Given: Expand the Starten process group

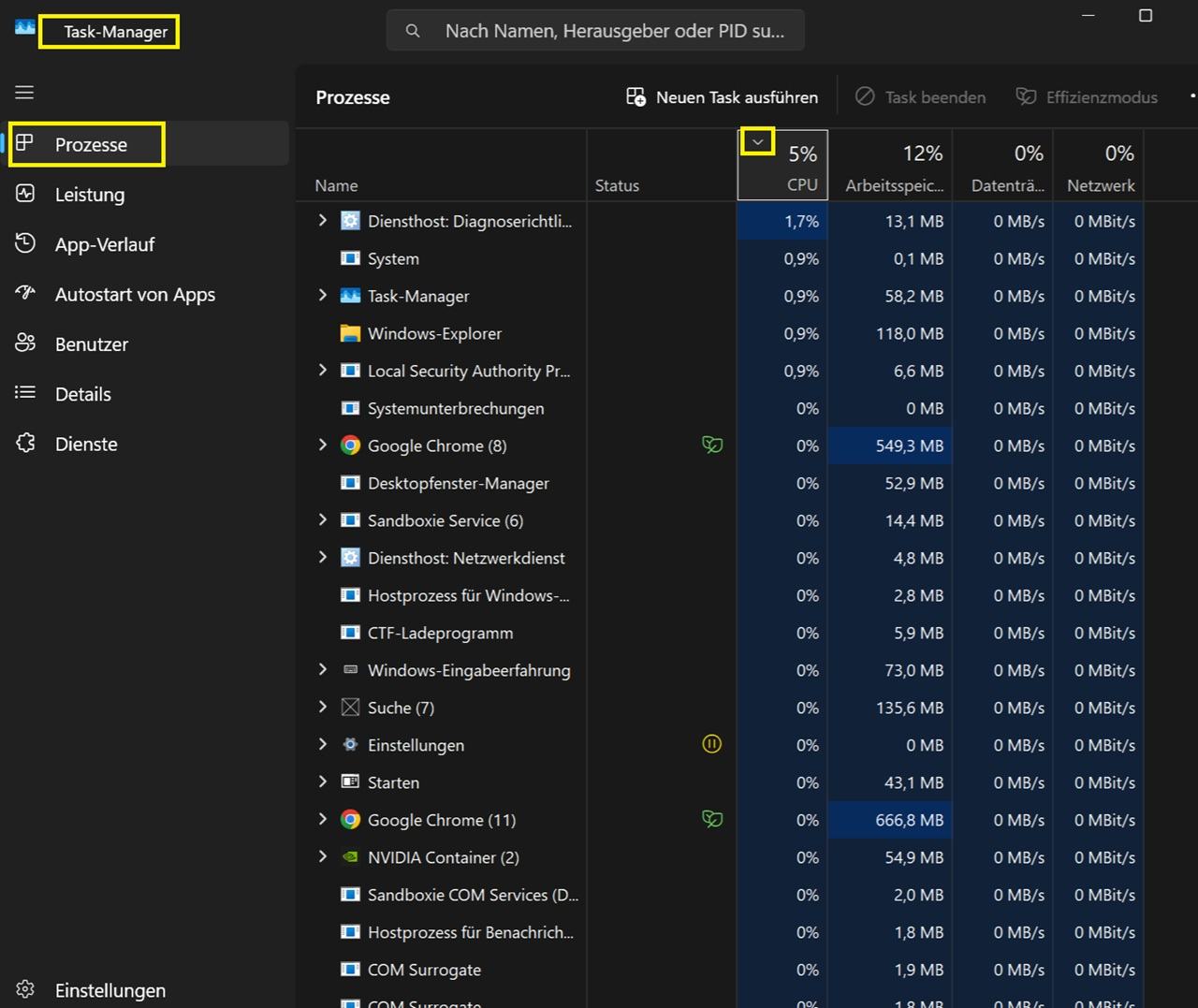Looking at the screenshot, I should tap(323, 782).
